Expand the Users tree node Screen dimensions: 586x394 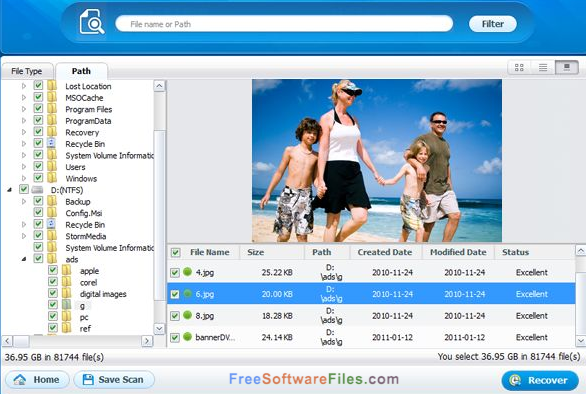click(x=24, y=167)
